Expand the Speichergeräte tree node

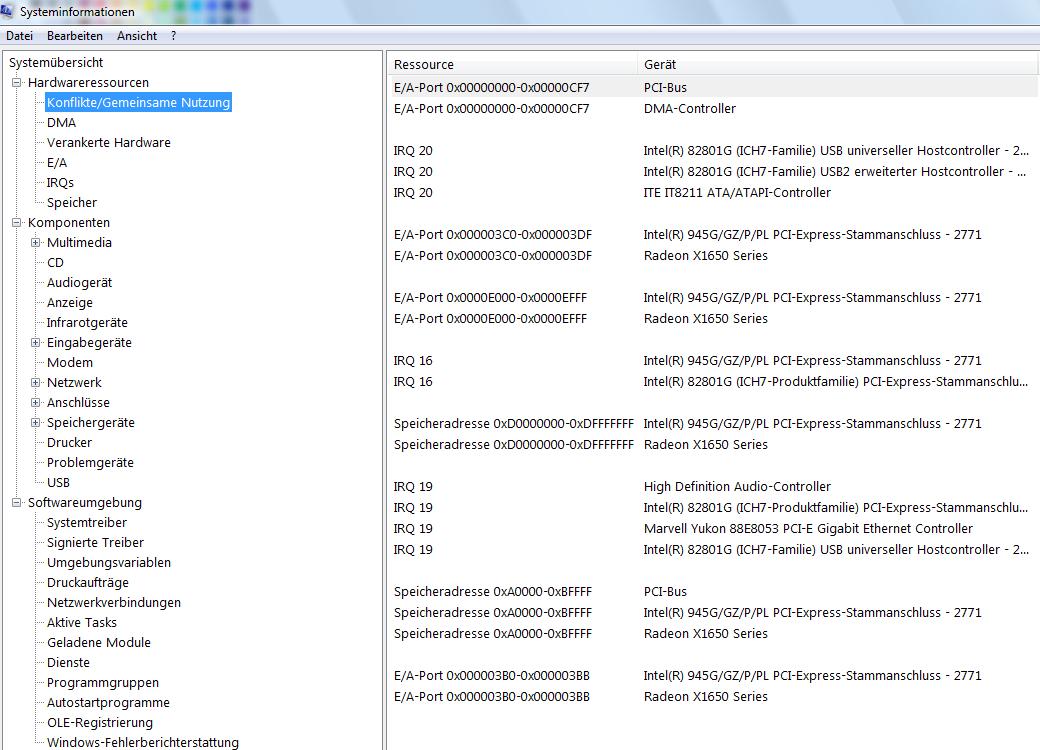pos(36,422)
